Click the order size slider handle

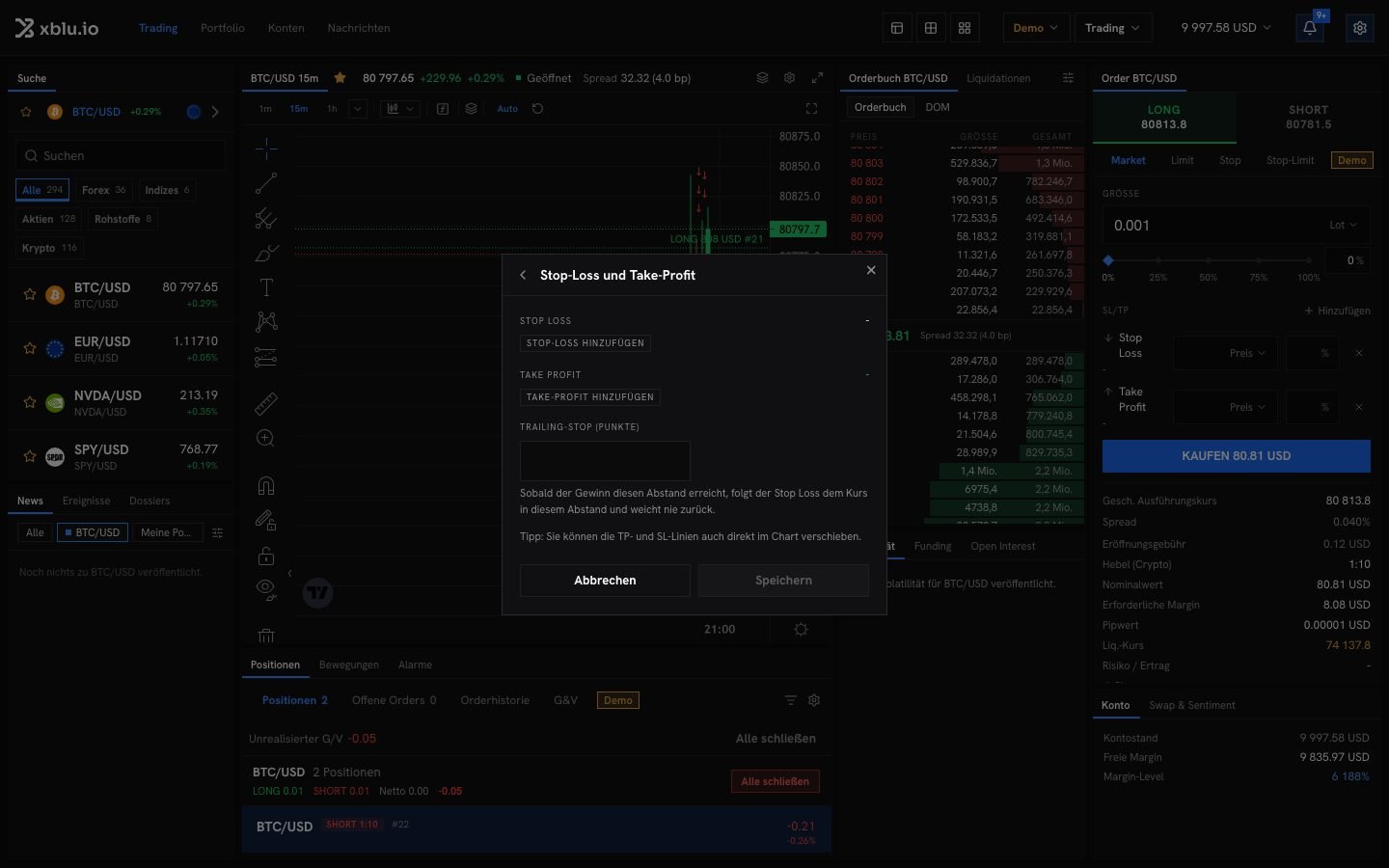pos(1108,260)
